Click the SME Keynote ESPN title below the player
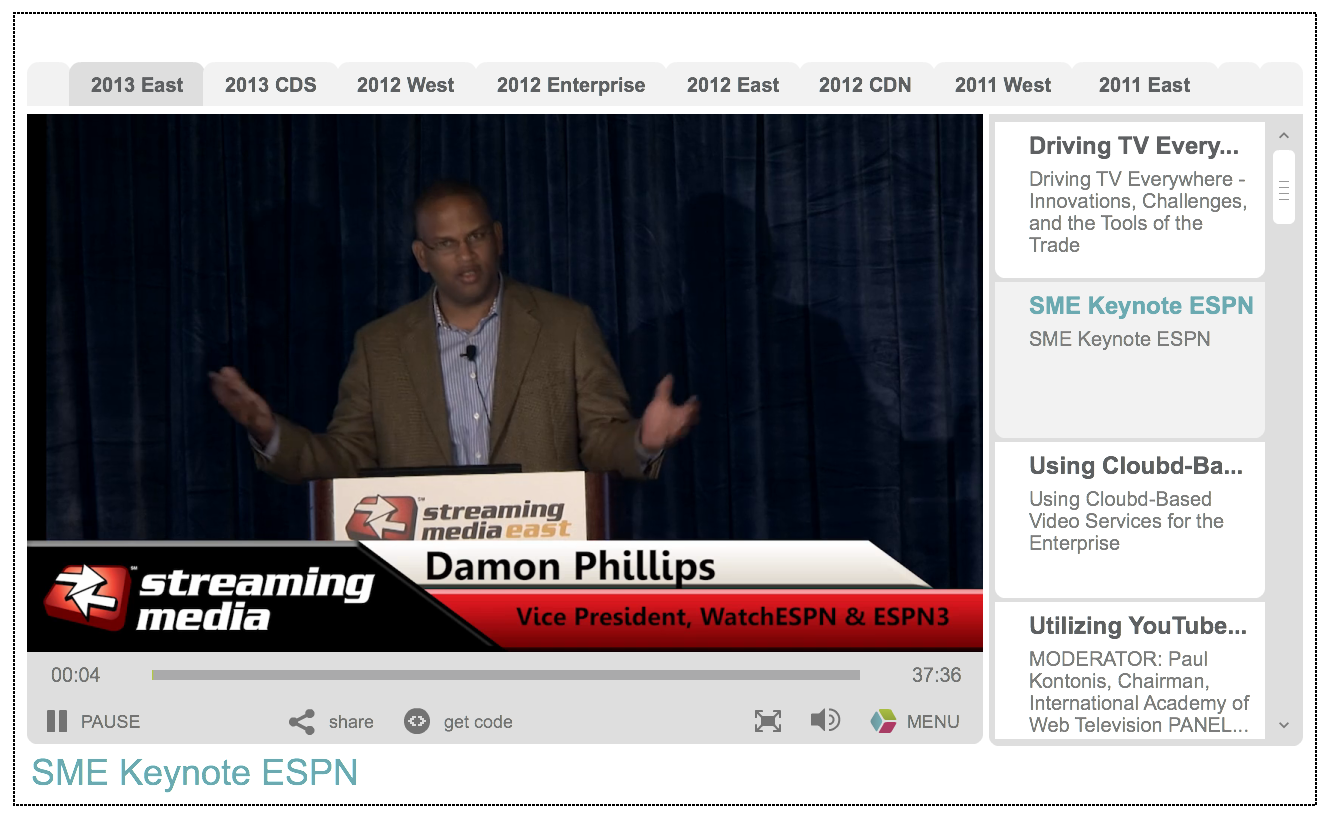Screen dimensions: 1327x818 [x=195, y=773]
